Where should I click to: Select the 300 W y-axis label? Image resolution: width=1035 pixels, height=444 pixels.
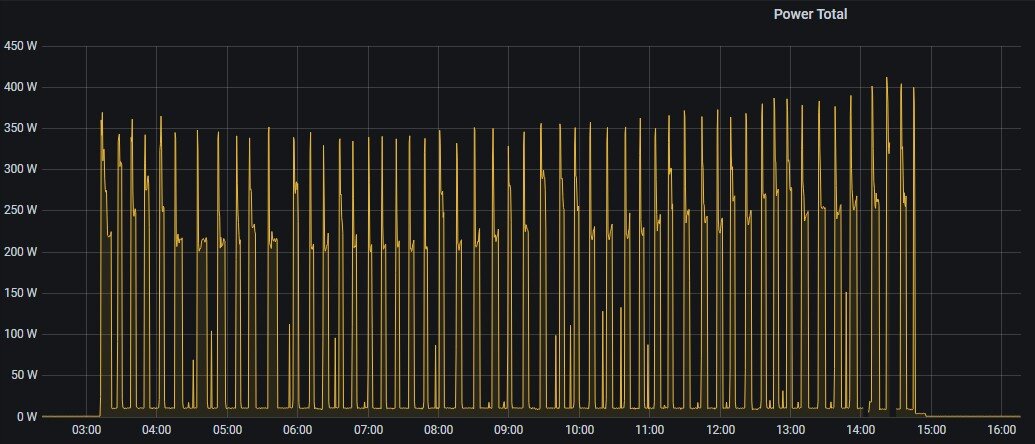[20, 170]
